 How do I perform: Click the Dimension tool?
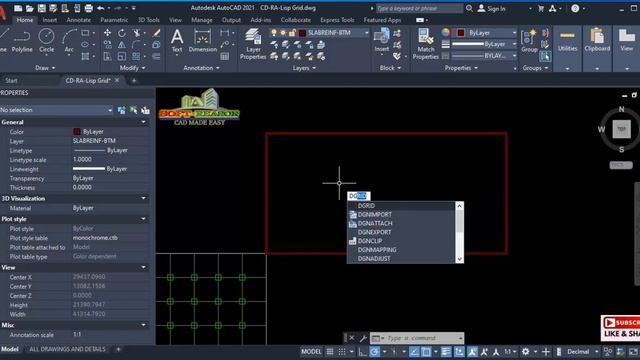pyautogui.click(x=202, y=41)
